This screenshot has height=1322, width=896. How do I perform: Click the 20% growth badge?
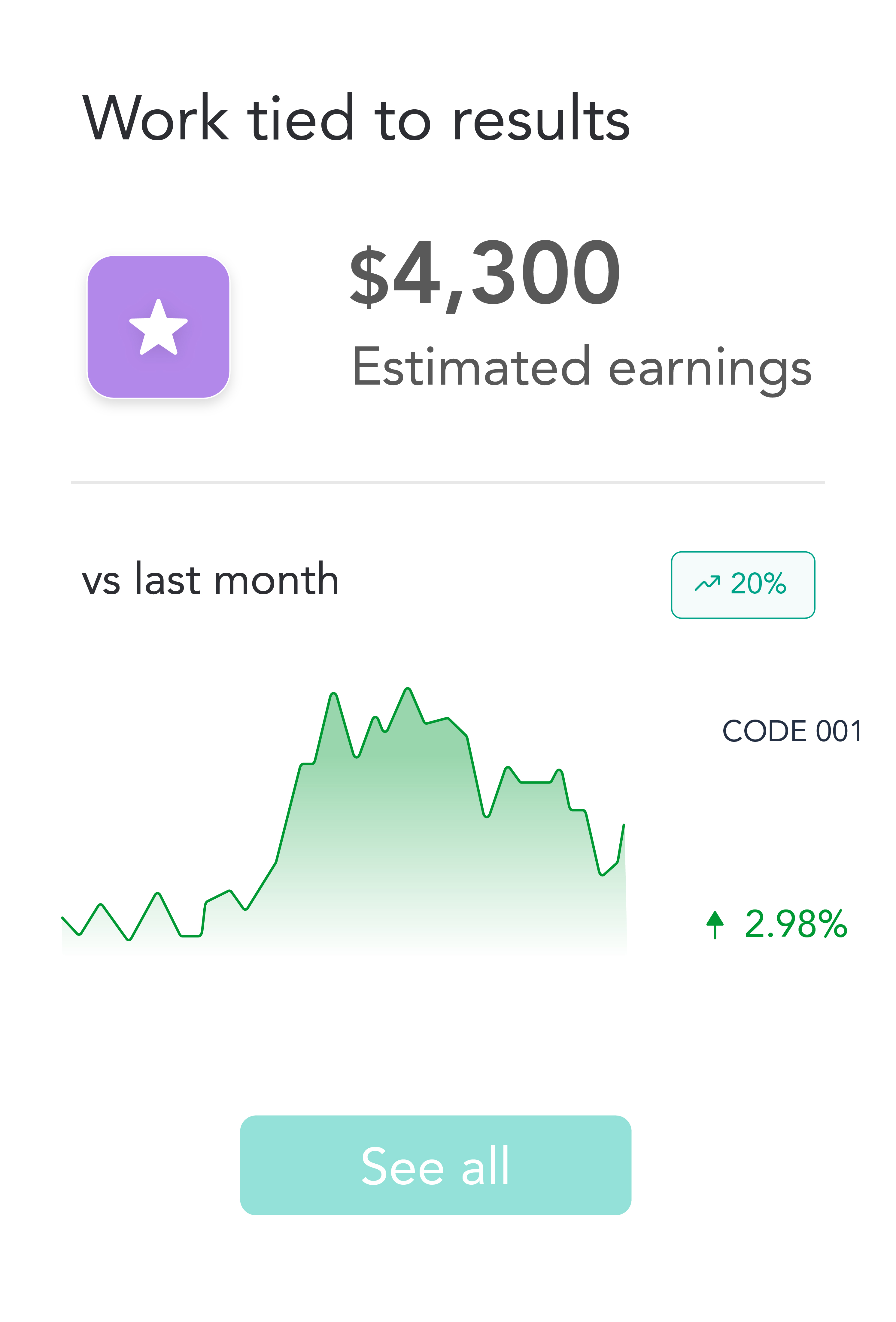[743, 585]
